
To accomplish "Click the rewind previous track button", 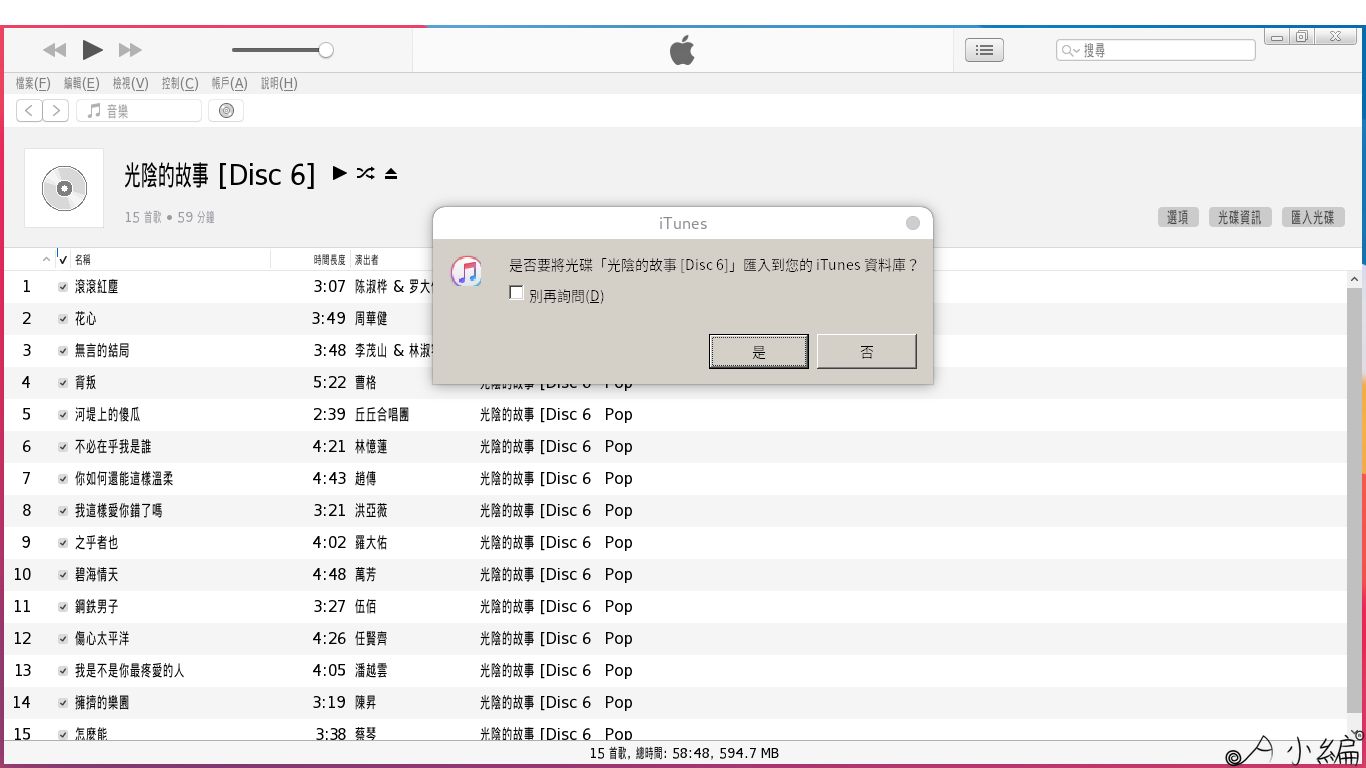I will [x=55, y=50].
